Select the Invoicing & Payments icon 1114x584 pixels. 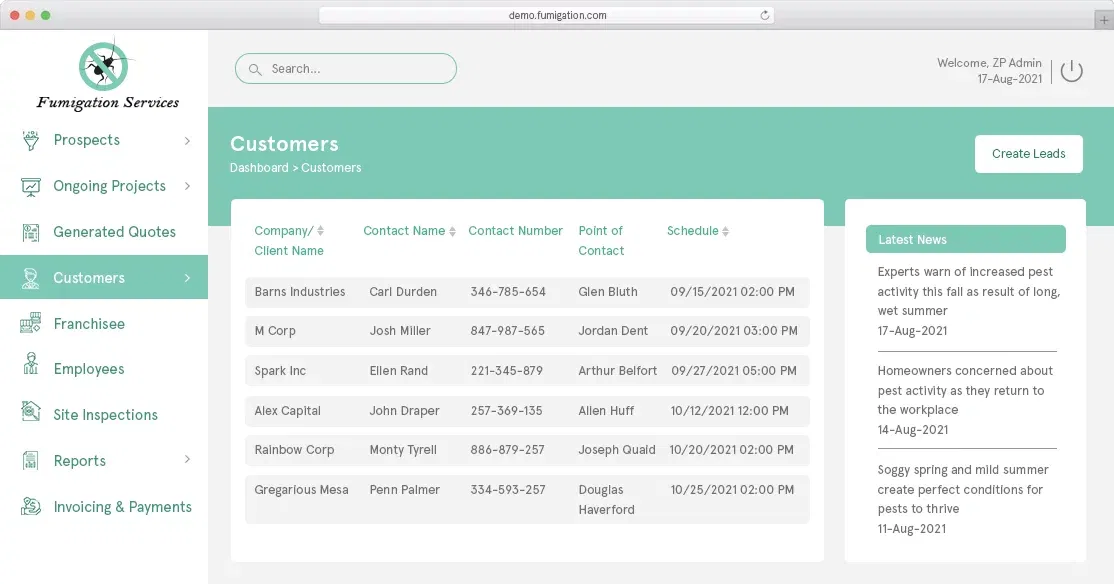pos(31,507)
